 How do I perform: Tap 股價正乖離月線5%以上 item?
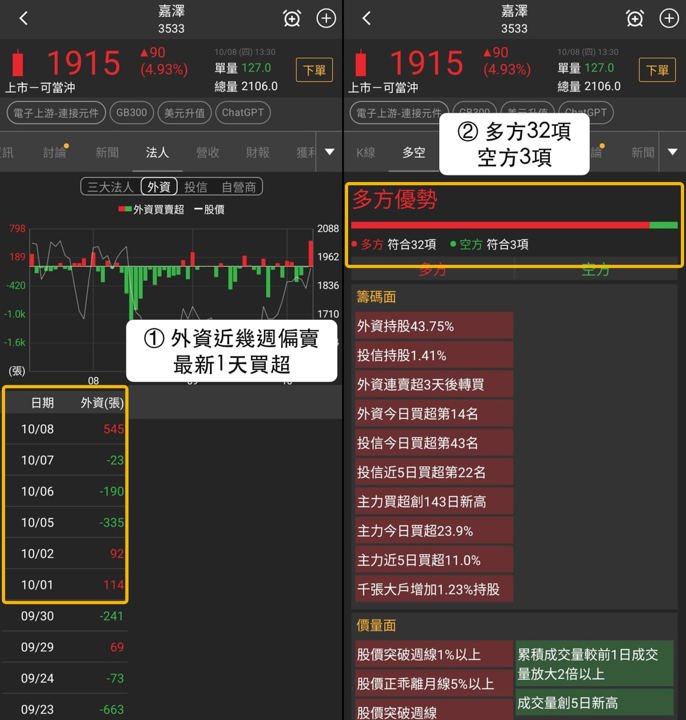(434, 684)
